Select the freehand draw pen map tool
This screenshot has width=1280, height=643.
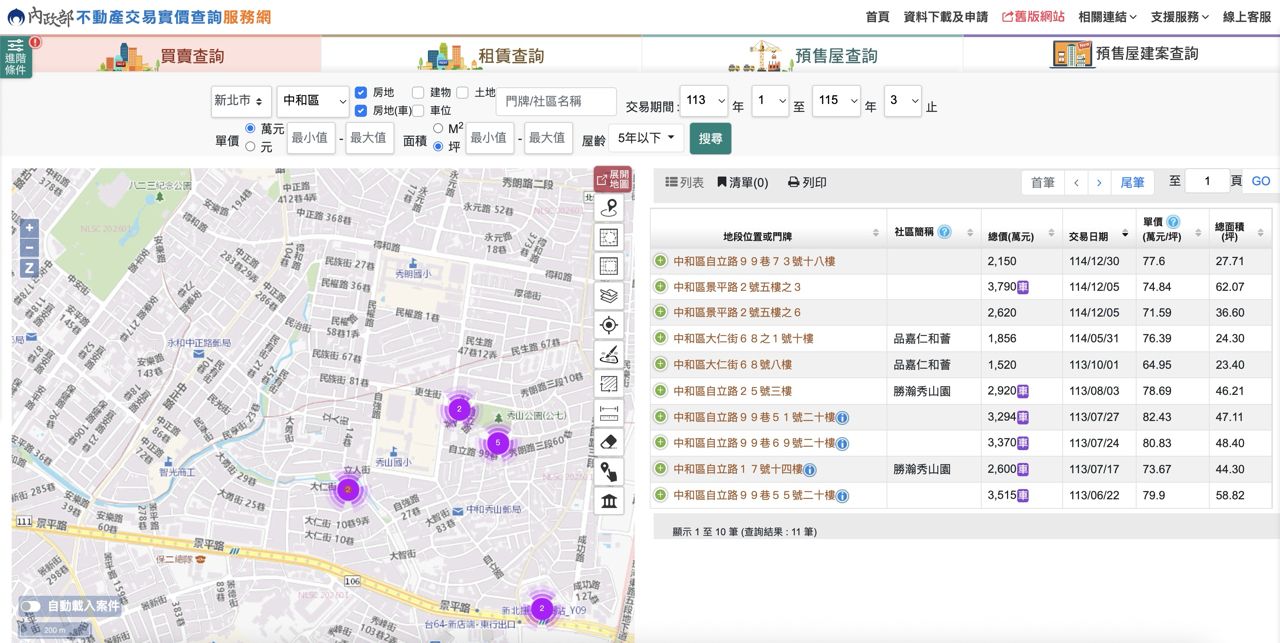(609, 354)
